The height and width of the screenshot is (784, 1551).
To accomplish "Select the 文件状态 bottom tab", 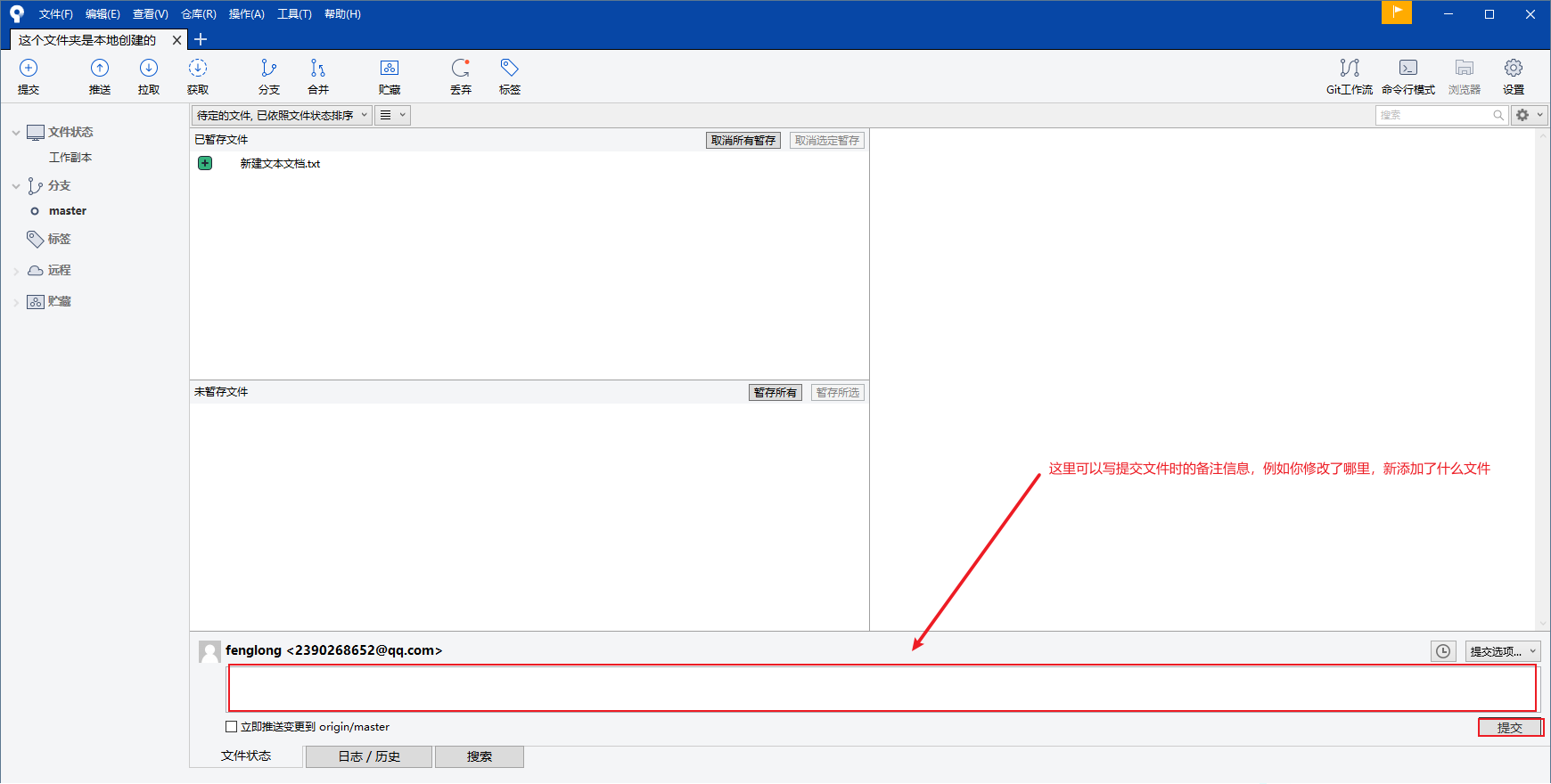I will click(246, 755).
